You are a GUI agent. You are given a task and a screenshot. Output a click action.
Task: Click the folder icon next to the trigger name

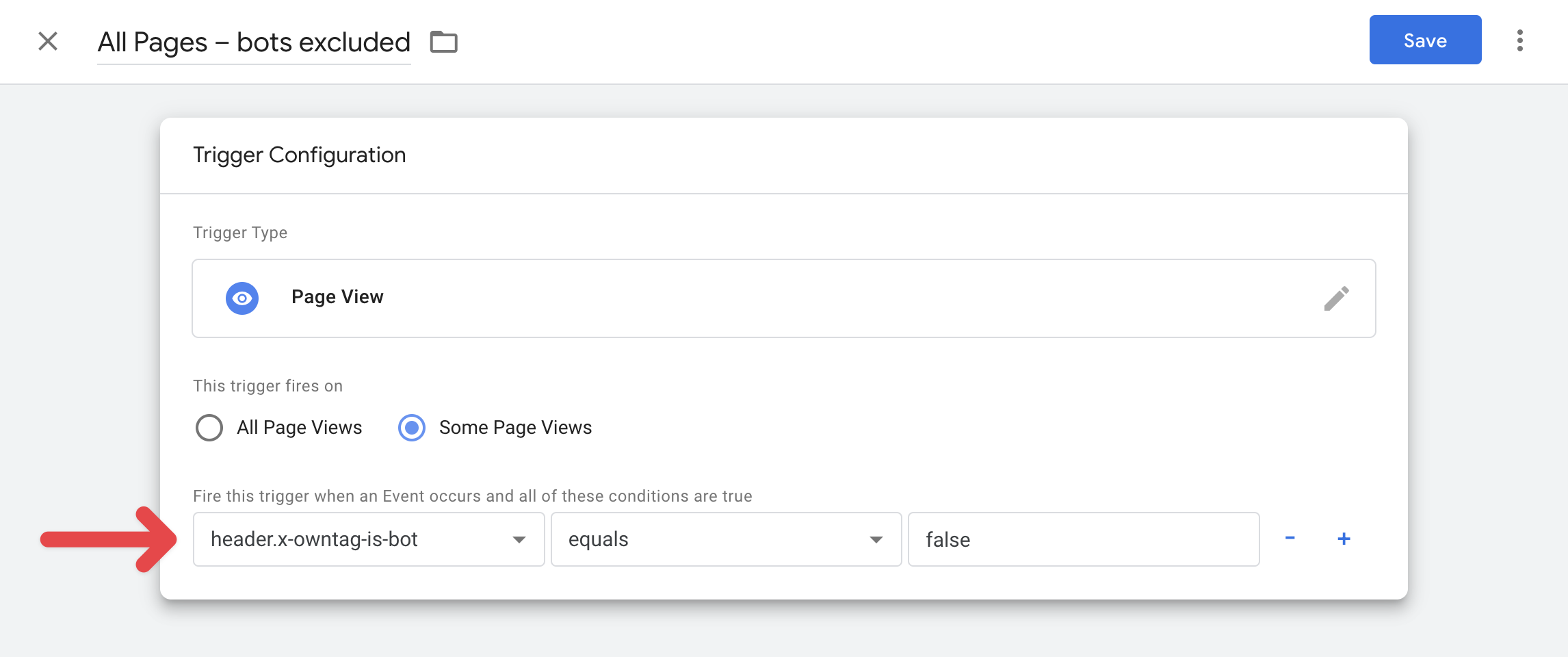[443, 42]
